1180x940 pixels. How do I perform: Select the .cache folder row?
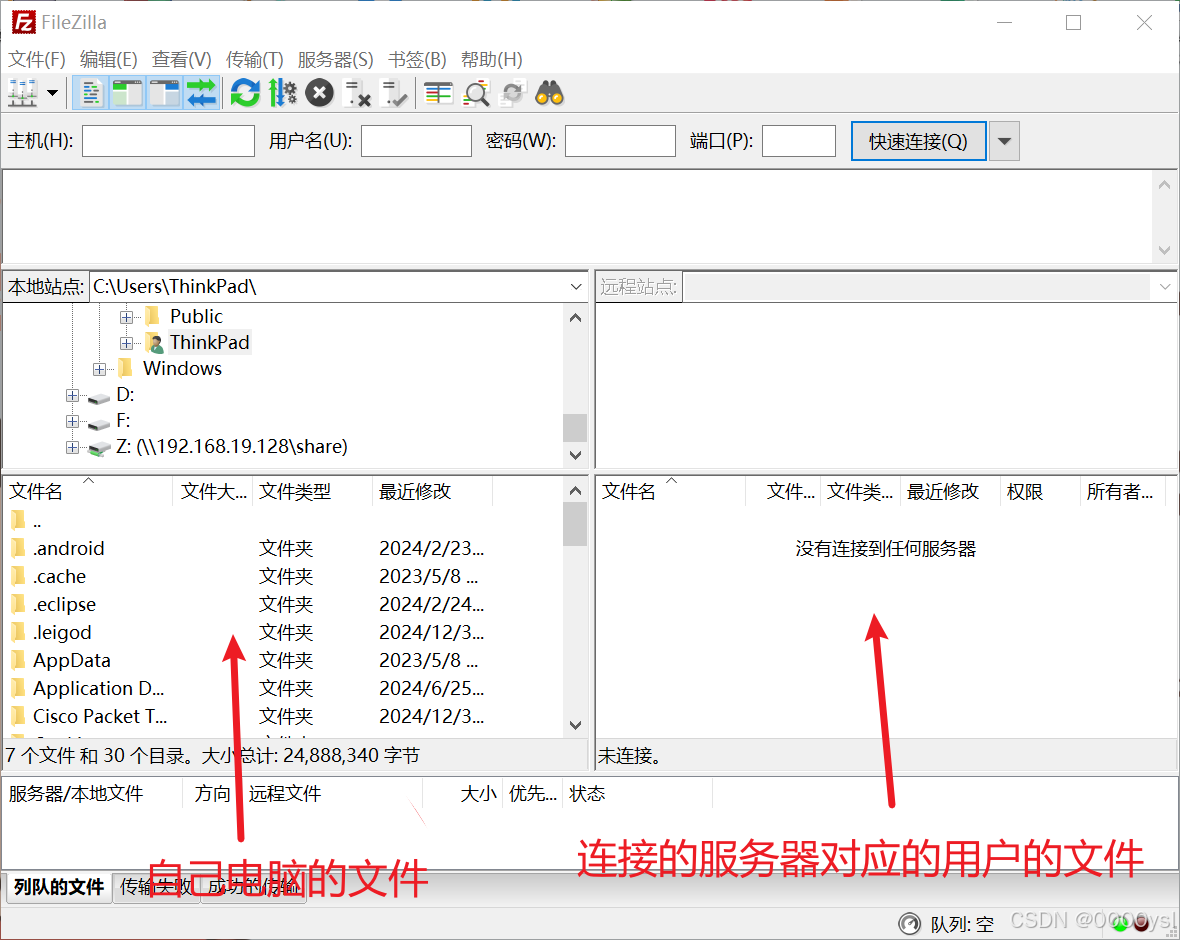(284, 576)
